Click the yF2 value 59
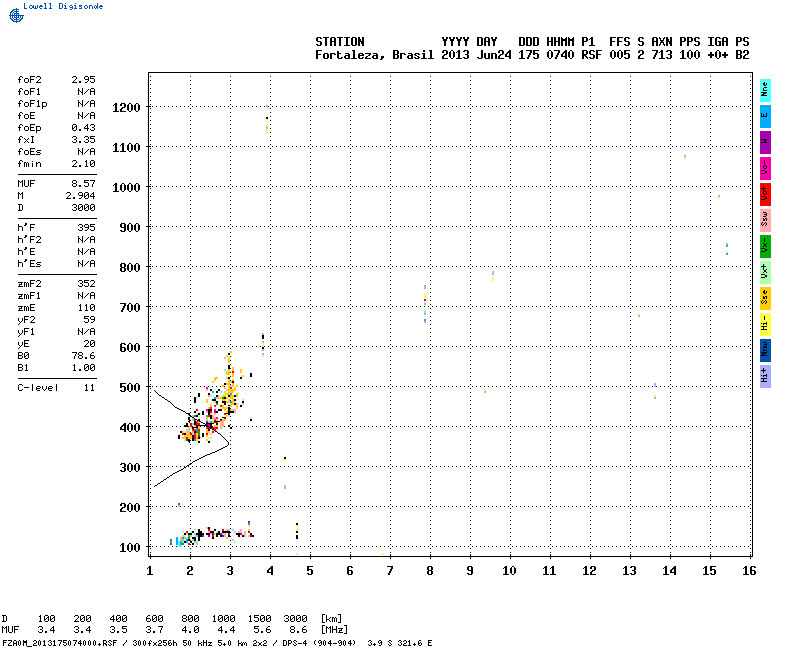This screenshot has height=650, width=800. tap(89, 320)
